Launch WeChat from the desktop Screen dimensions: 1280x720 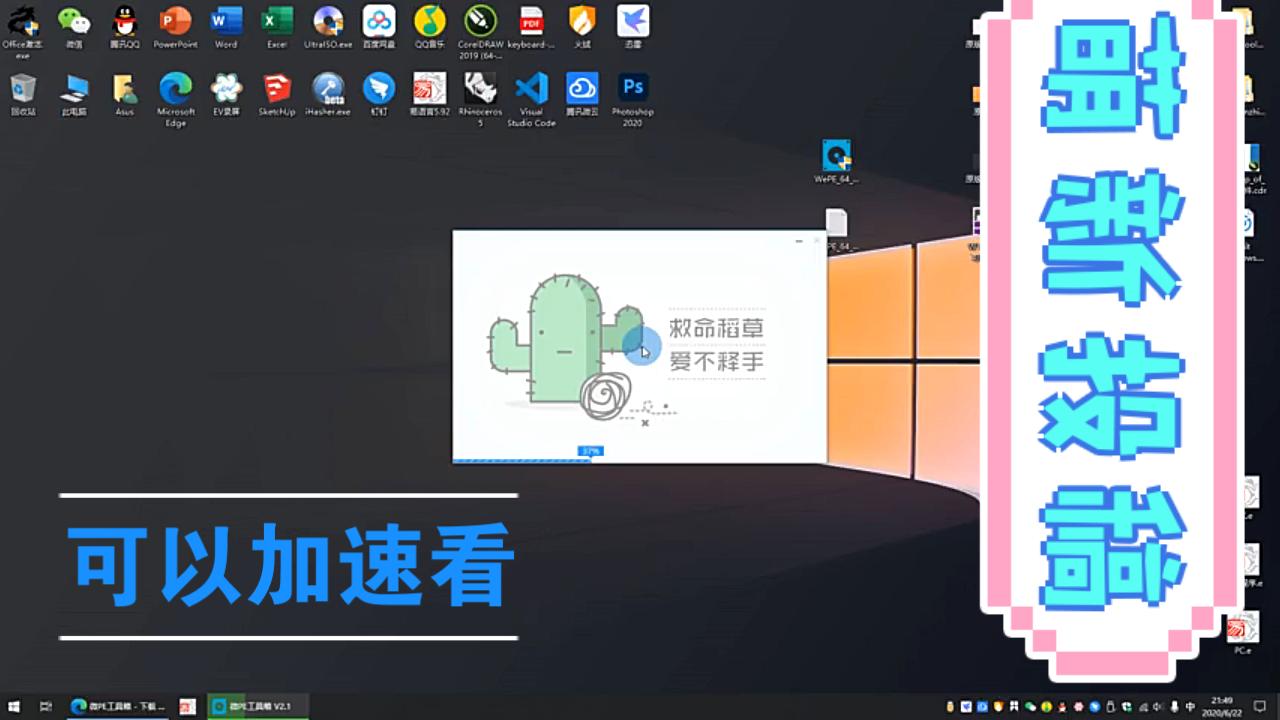(x=74, y=27)
